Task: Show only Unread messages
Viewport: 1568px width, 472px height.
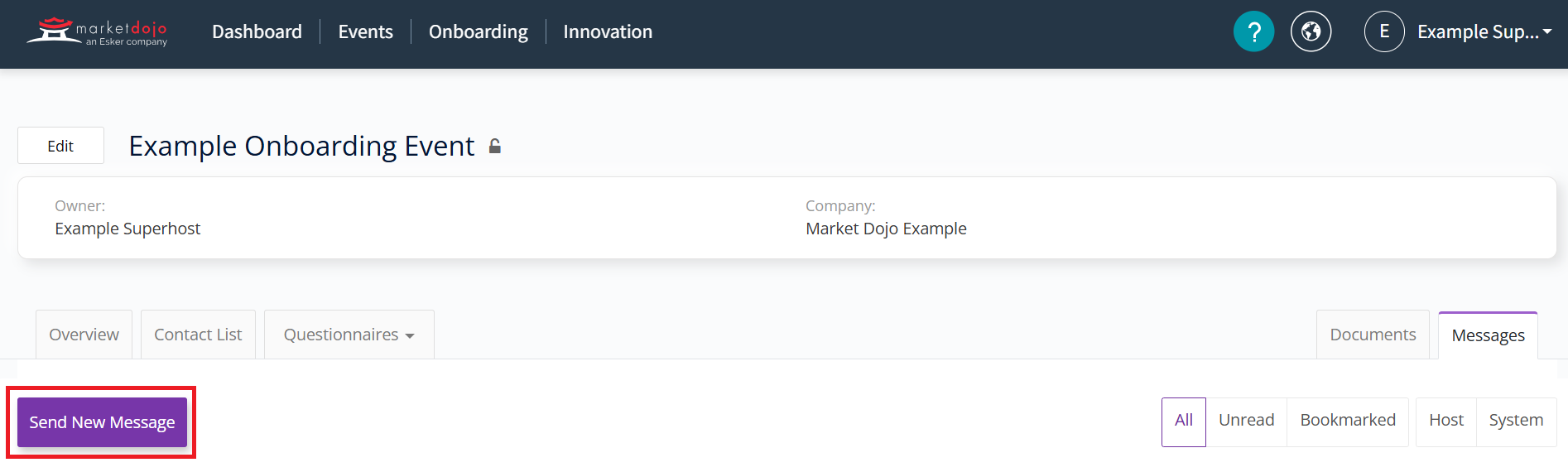Action: [1246, 421]
